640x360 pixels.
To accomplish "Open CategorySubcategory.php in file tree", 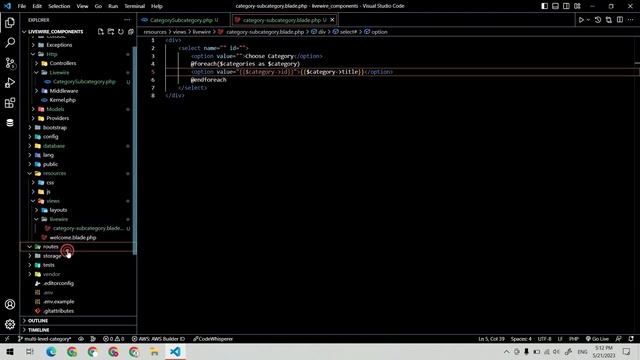I will click(x=84, y=82).
